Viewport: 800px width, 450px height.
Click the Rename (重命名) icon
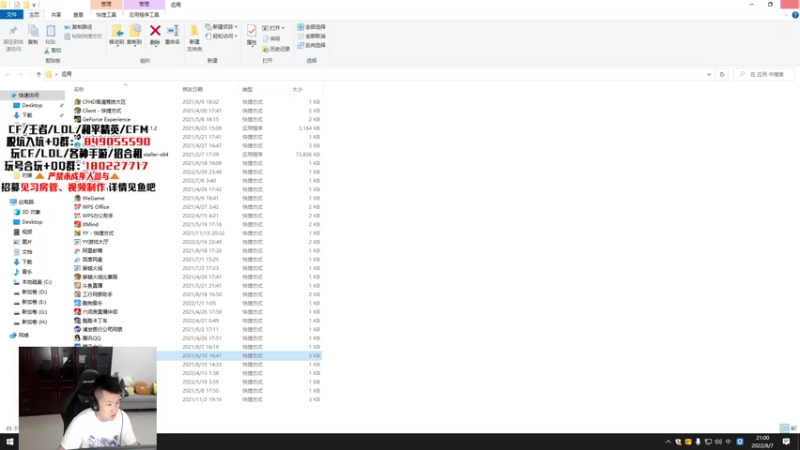coord(172,32)
